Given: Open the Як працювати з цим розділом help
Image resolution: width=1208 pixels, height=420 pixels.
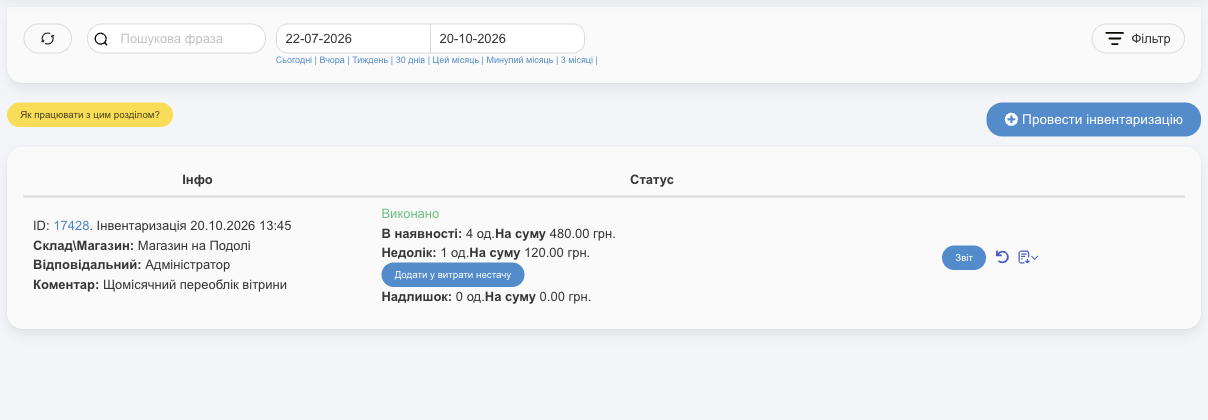Looking at the screenshot, I should click(x=90, y=115).
